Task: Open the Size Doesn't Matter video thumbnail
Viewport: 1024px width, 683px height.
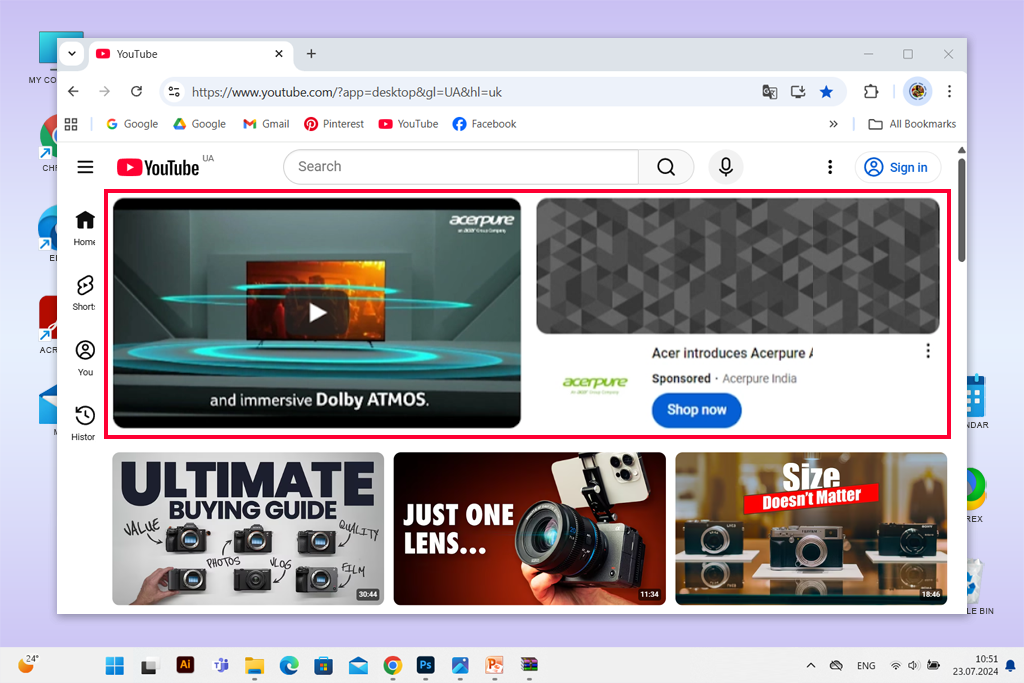Action: (811, 528)
